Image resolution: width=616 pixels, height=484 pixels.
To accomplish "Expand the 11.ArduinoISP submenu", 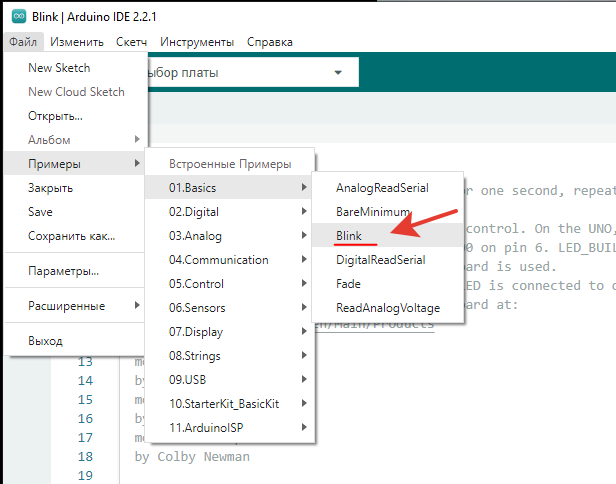I will pyautogui.click(x=230, y=427).
